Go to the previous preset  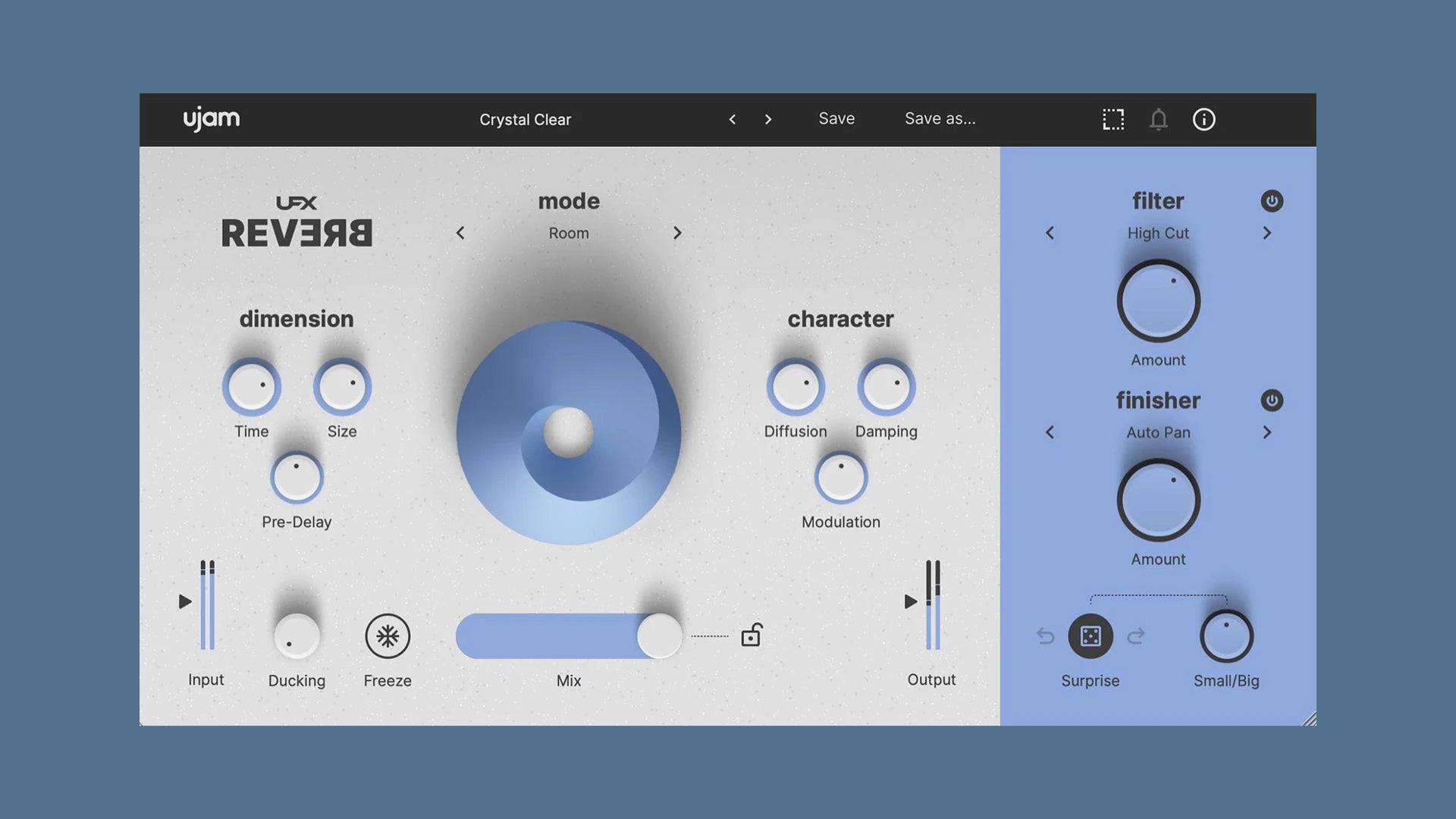(733, 119)
